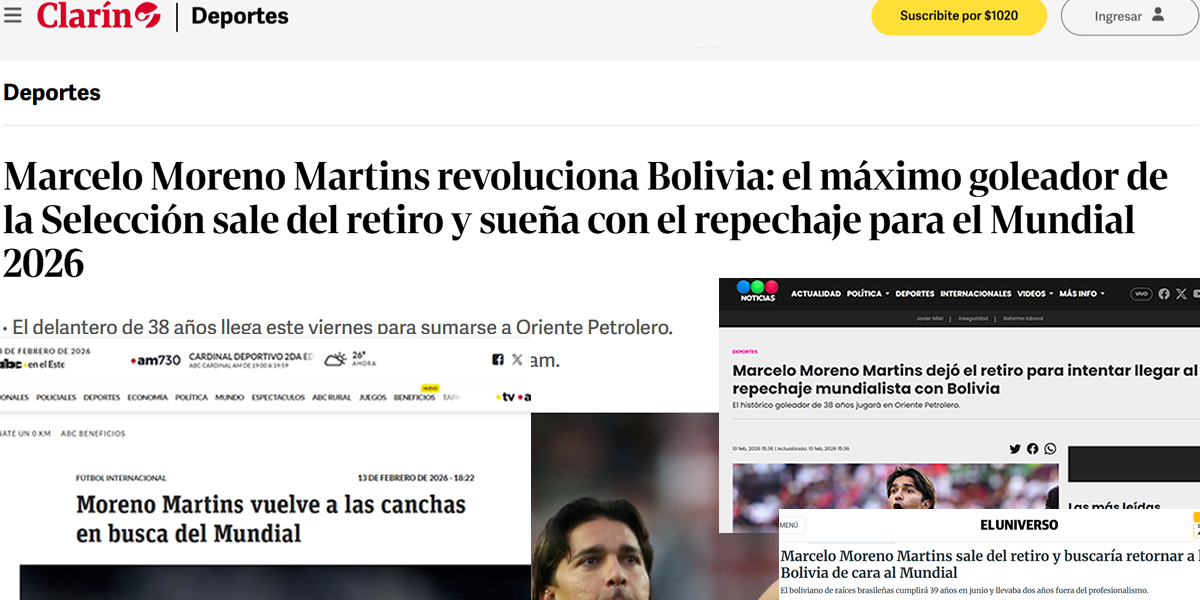Click the X icon in the Noticias header

pyautogui.click(x=1182, y=294)
